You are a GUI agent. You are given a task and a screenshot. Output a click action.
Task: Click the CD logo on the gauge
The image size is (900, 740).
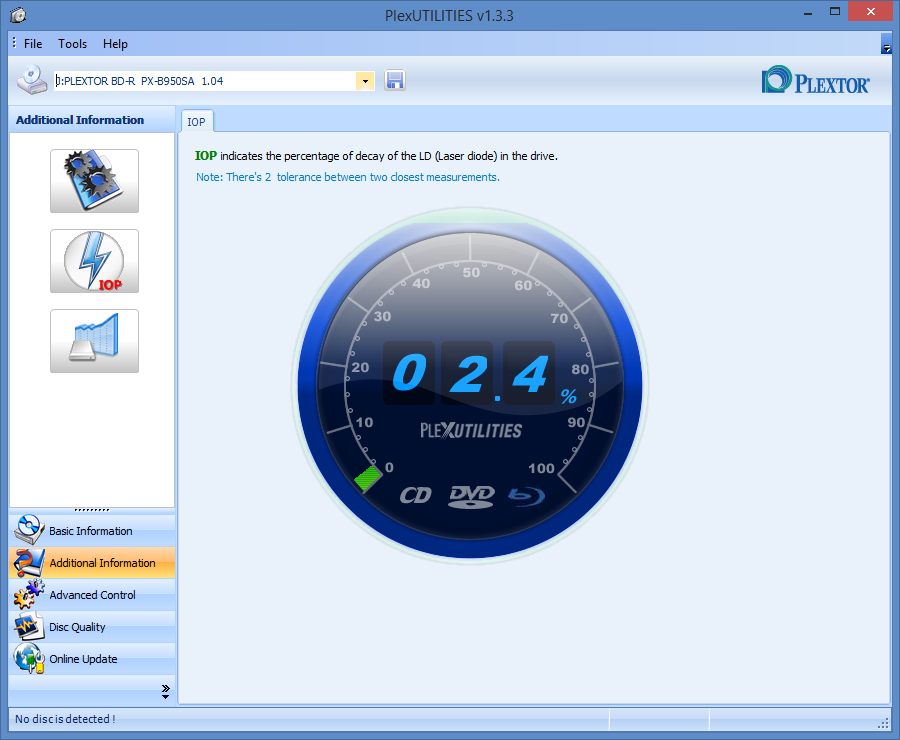pyautogui.click(x=416, y=495)
